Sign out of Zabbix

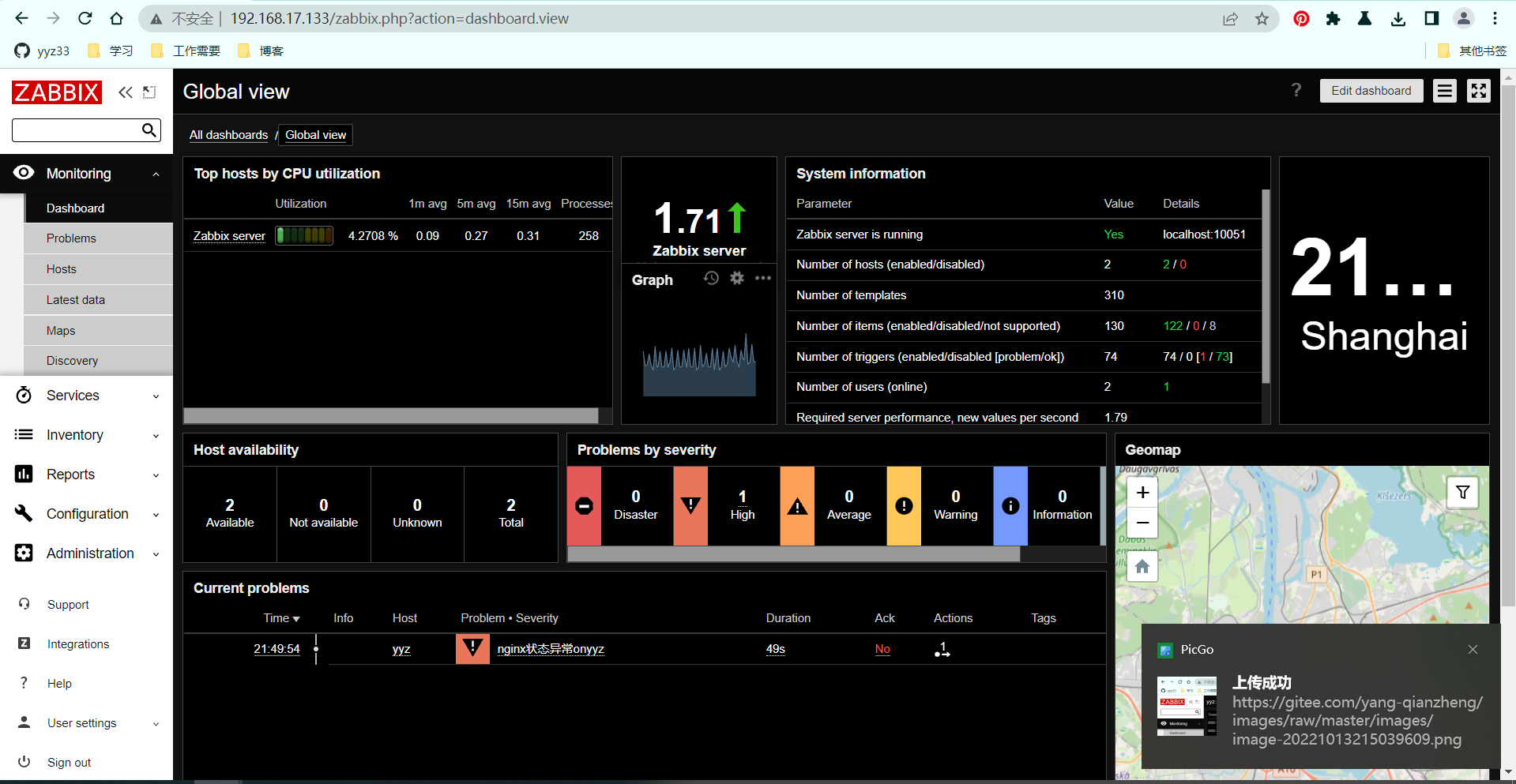(x=69, y=763)
